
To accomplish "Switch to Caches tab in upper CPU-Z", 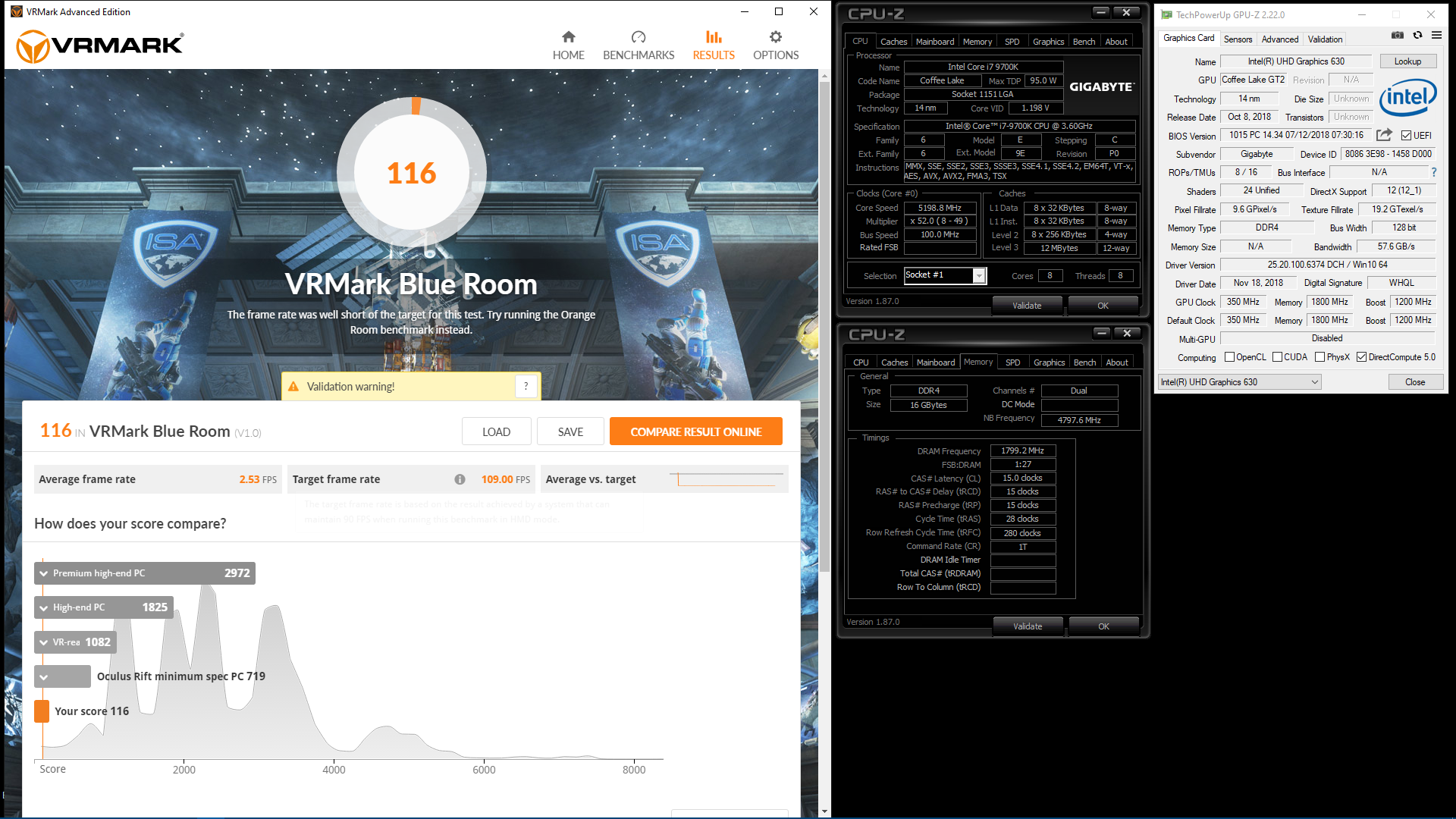I will [893, 42].
